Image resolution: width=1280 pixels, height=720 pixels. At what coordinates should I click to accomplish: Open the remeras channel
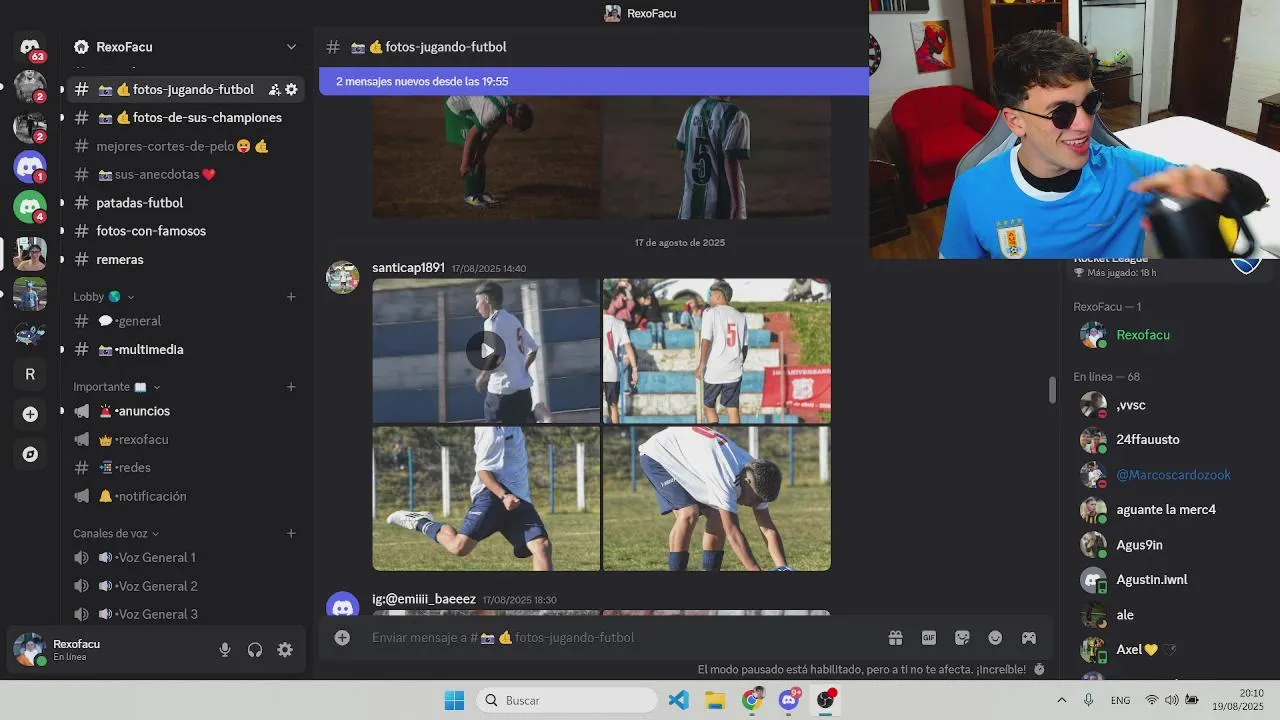click(186, 259)
